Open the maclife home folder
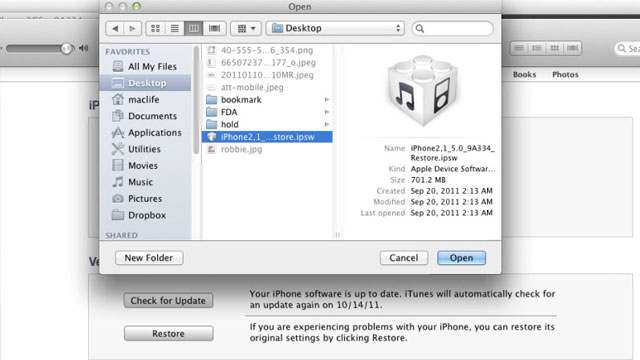The height and width of the screenshot is (360, 640). [x=146, y=100]
